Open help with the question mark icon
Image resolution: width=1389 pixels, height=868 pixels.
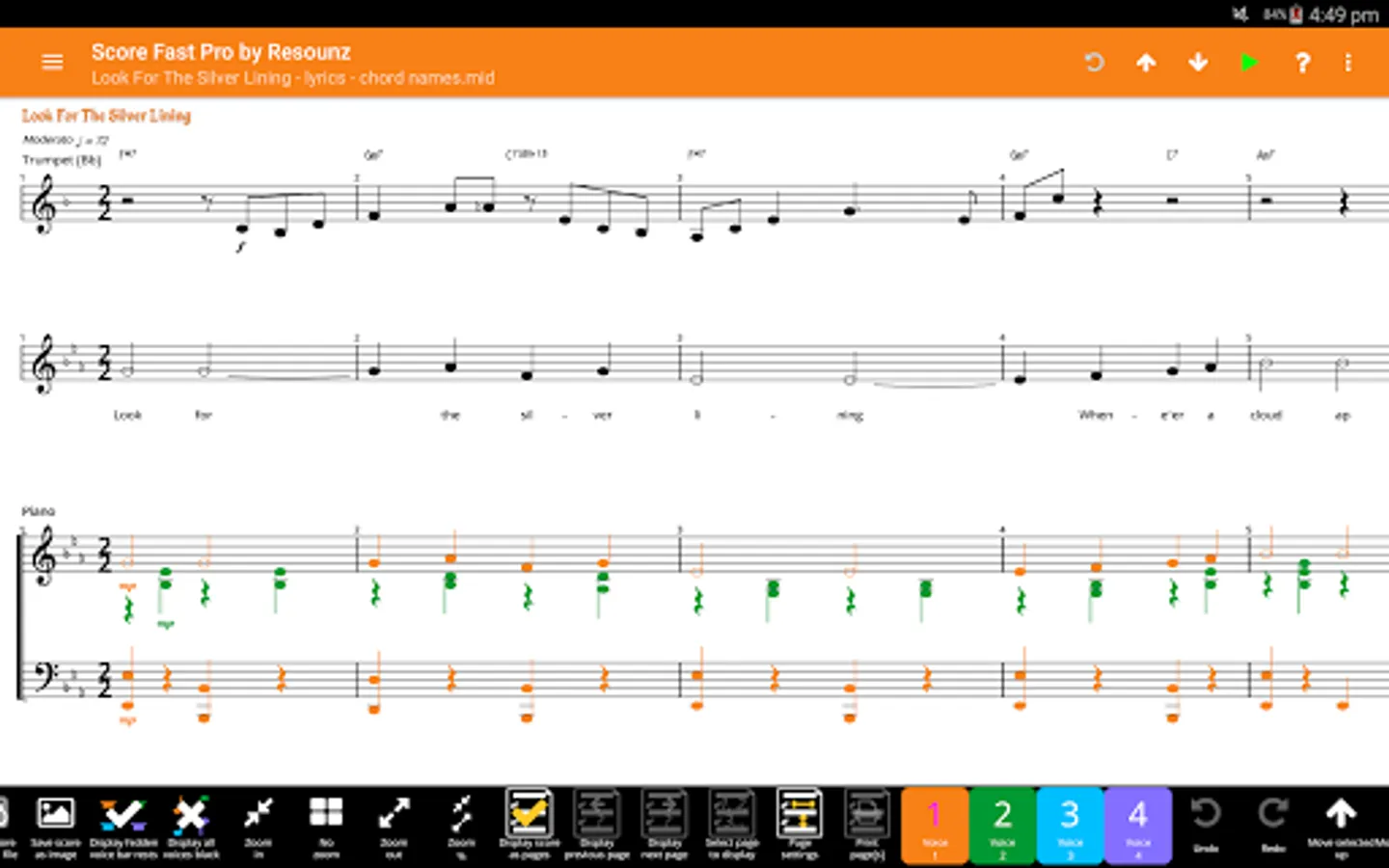point(1302,63)
